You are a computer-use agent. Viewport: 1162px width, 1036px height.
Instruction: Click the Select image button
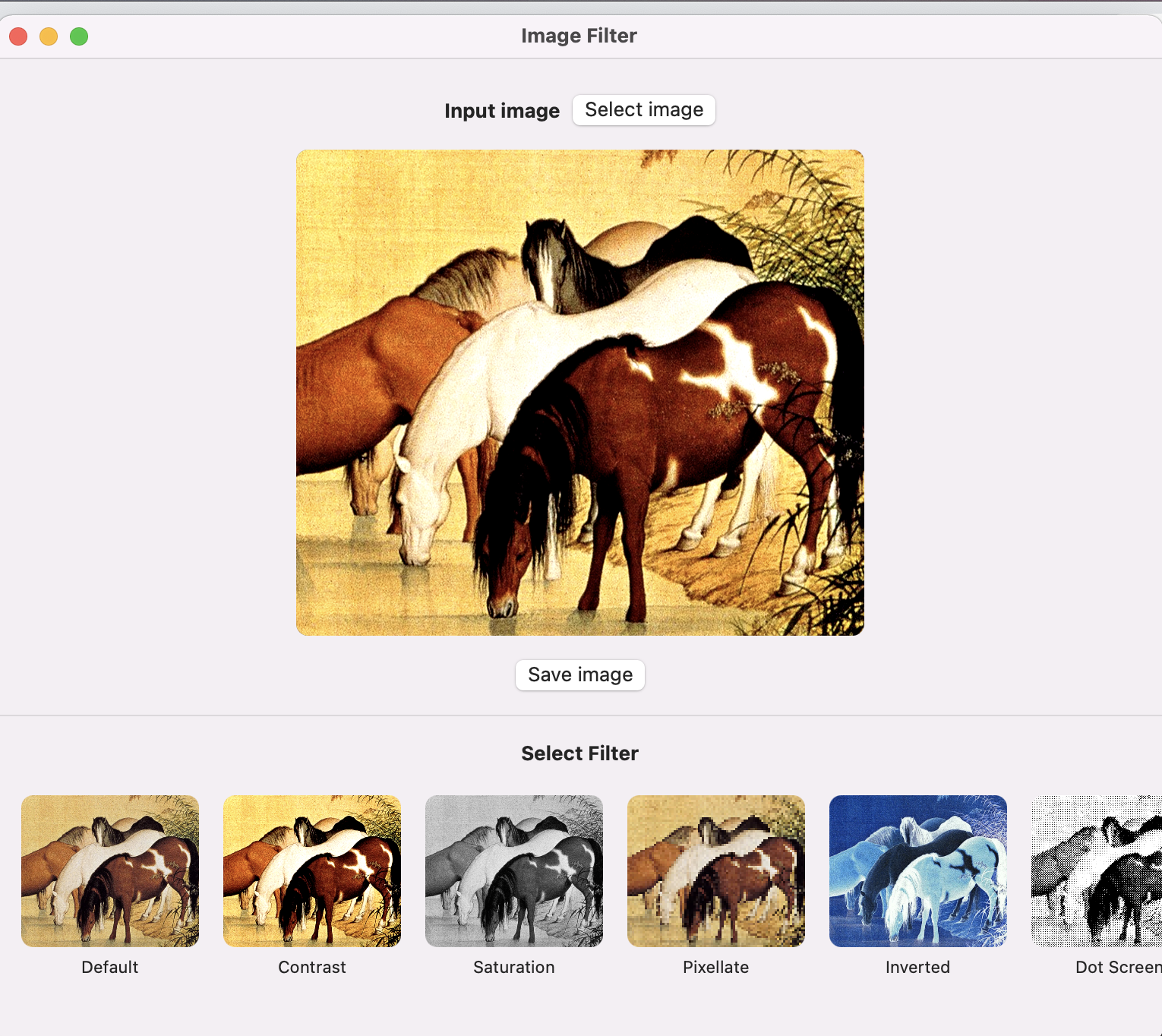point(643,109)
